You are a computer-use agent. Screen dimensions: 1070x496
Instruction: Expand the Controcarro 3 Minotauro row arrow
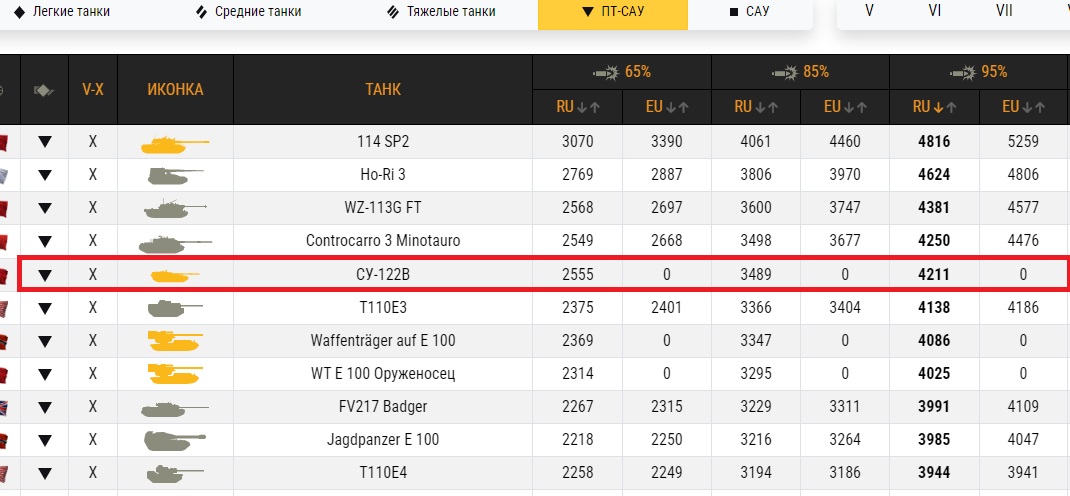pyautogui.click(x=44, y=242)
